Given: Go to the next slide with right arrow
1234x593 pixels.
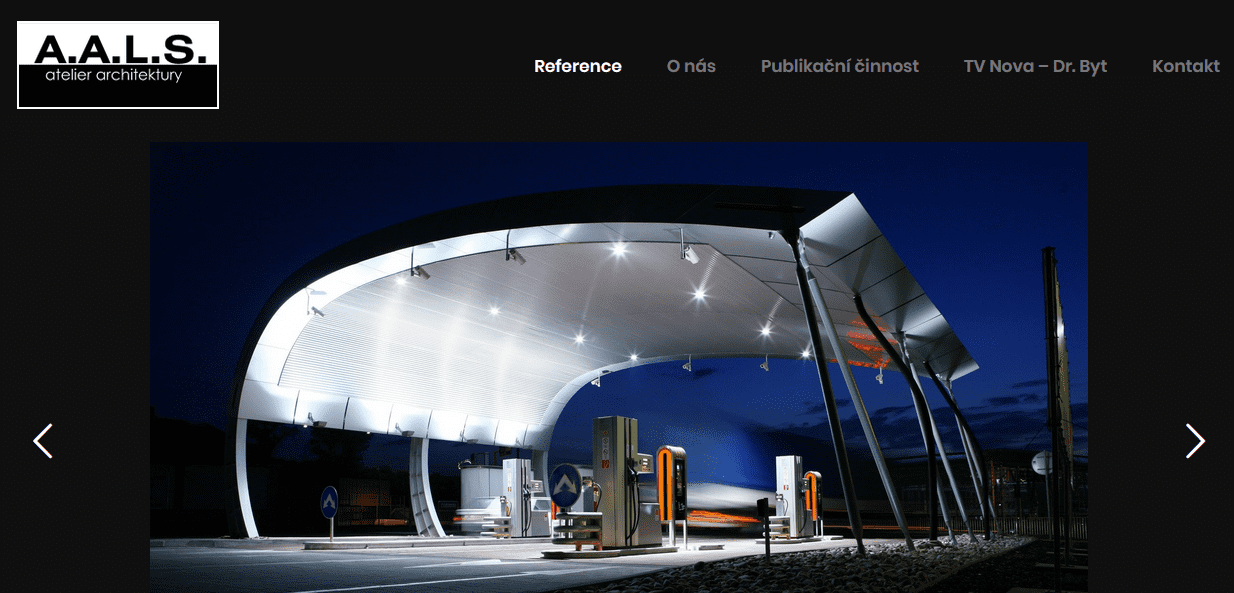Looking at the screenshot, I should (x=1195, y=441).
